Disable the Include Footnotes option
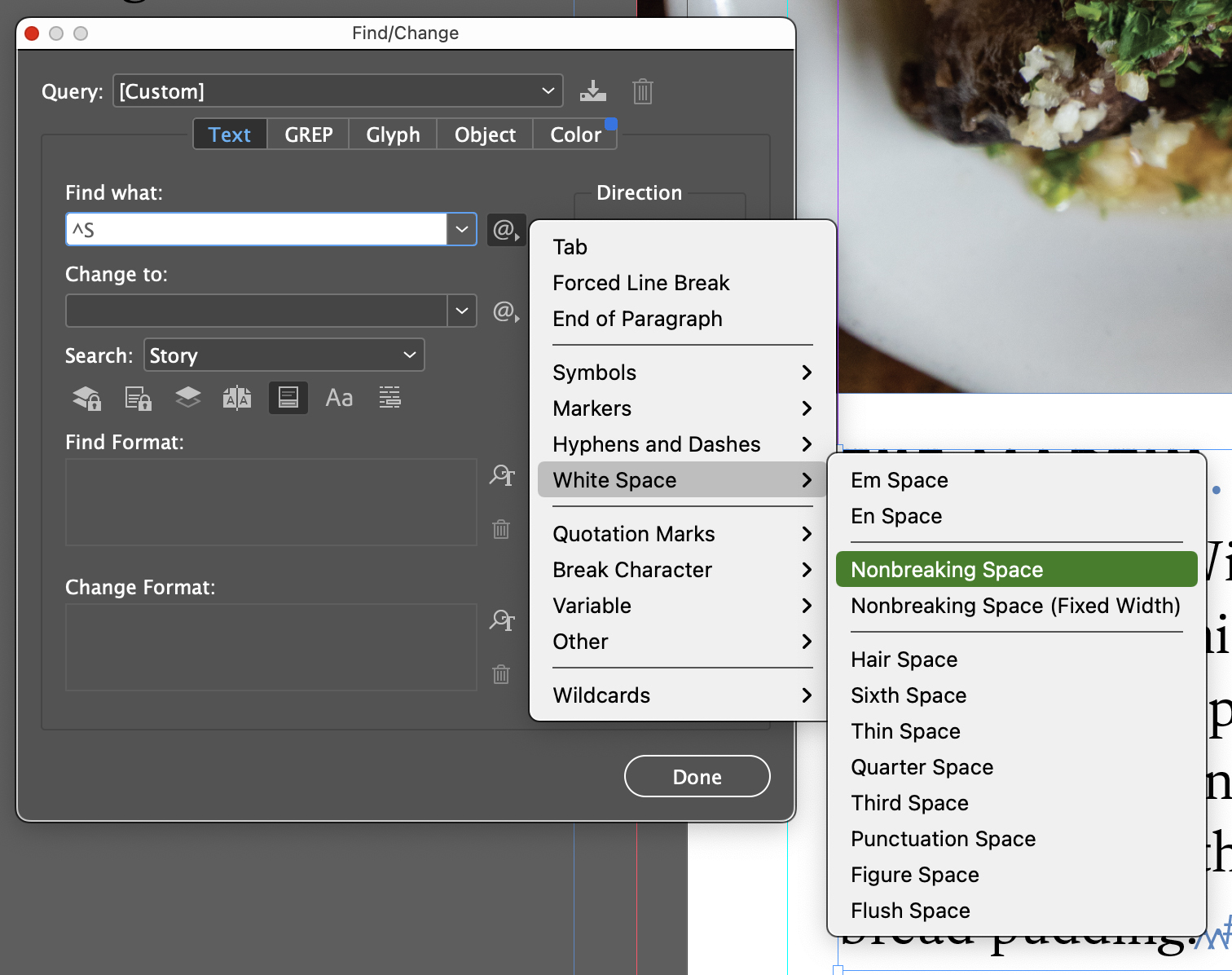The height and width of the screenshot is (975, 1232). [288, 398]
